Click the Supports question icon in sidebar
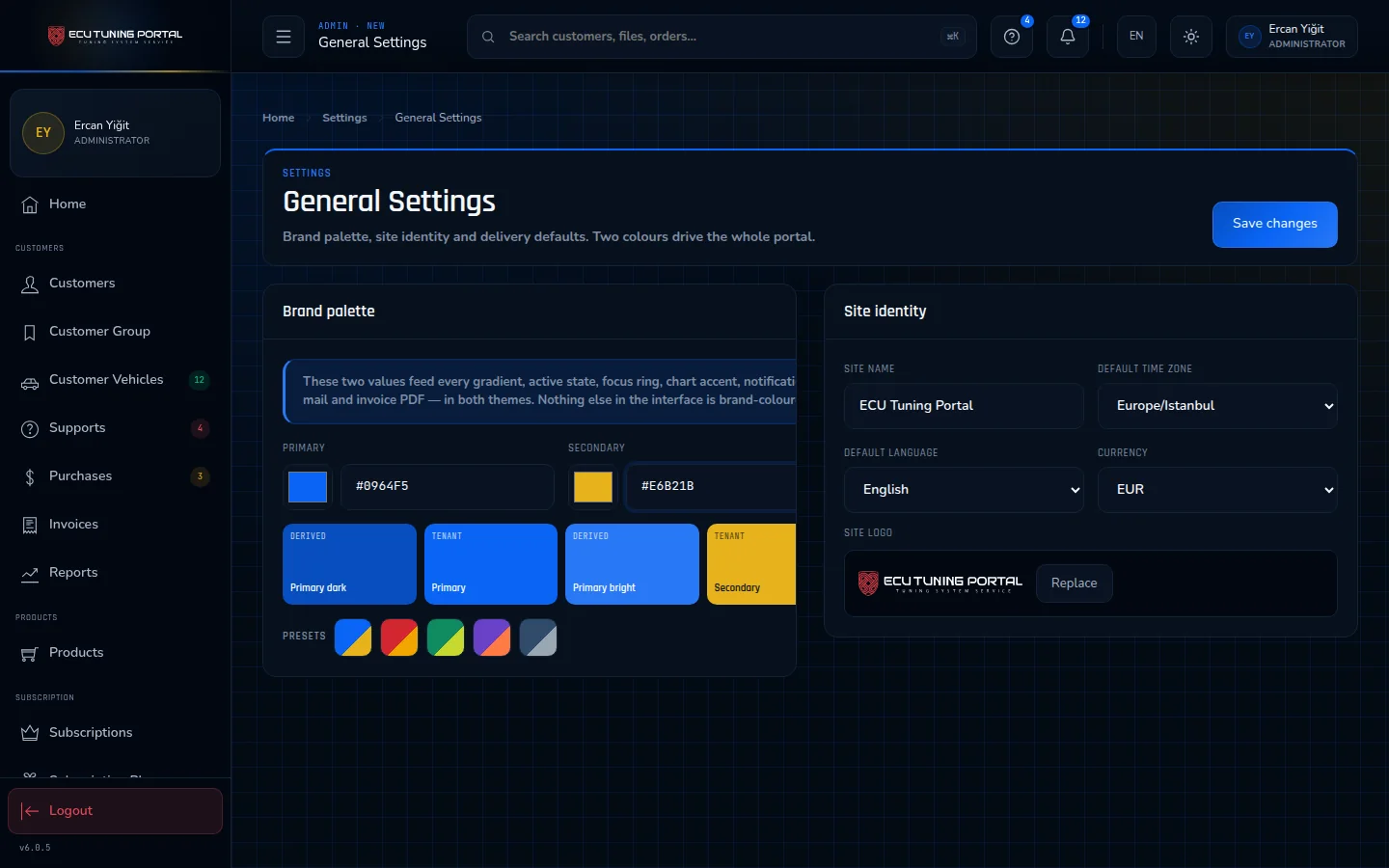Viewport: 1389px width, 868px height. coord(30,428)
